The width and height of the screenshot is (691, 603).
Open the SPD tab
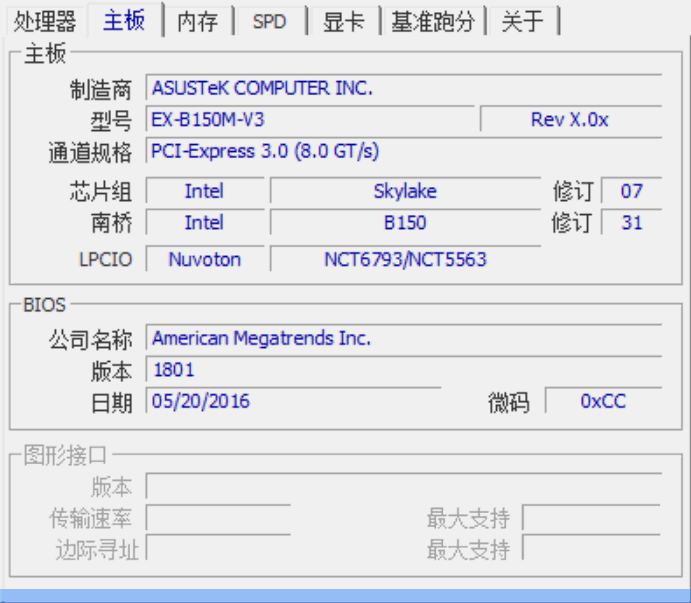point(270,21)
